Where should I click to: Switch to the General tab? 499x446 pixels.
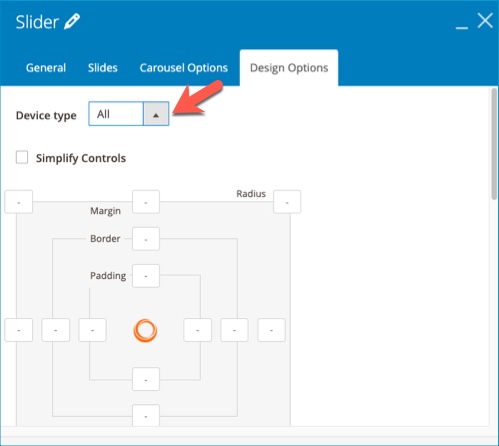(x=46, y=68)
